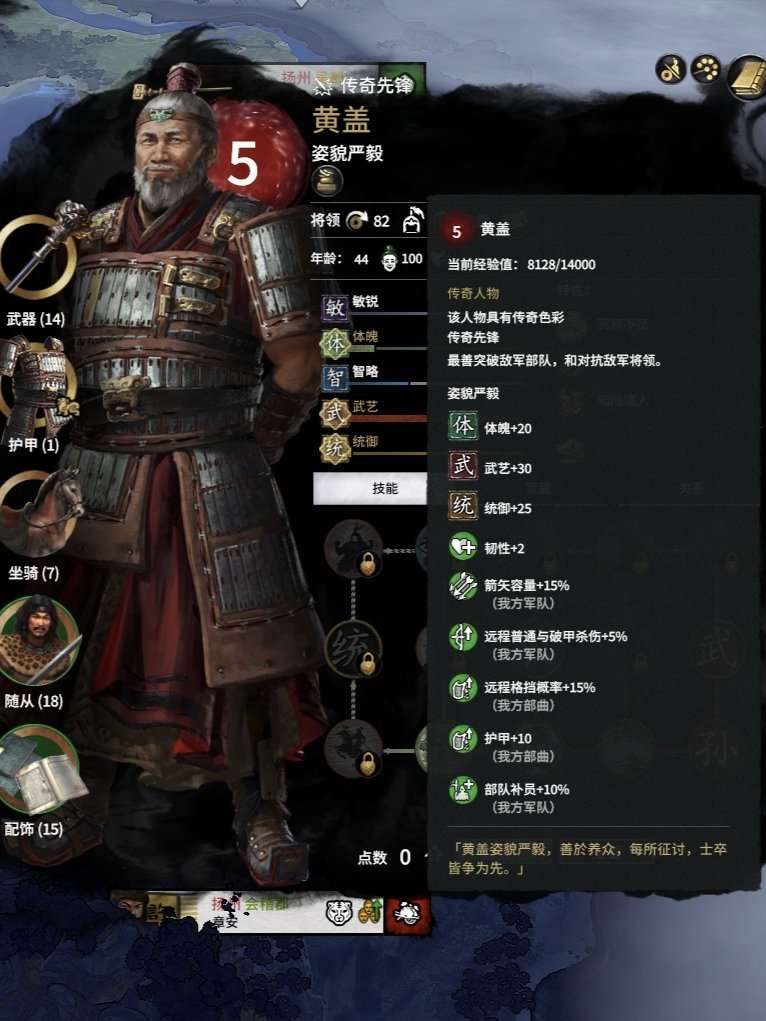The image size is (766, 1021).
Task: Click the 体魄 attribute icon
Action: coord(335,343)
